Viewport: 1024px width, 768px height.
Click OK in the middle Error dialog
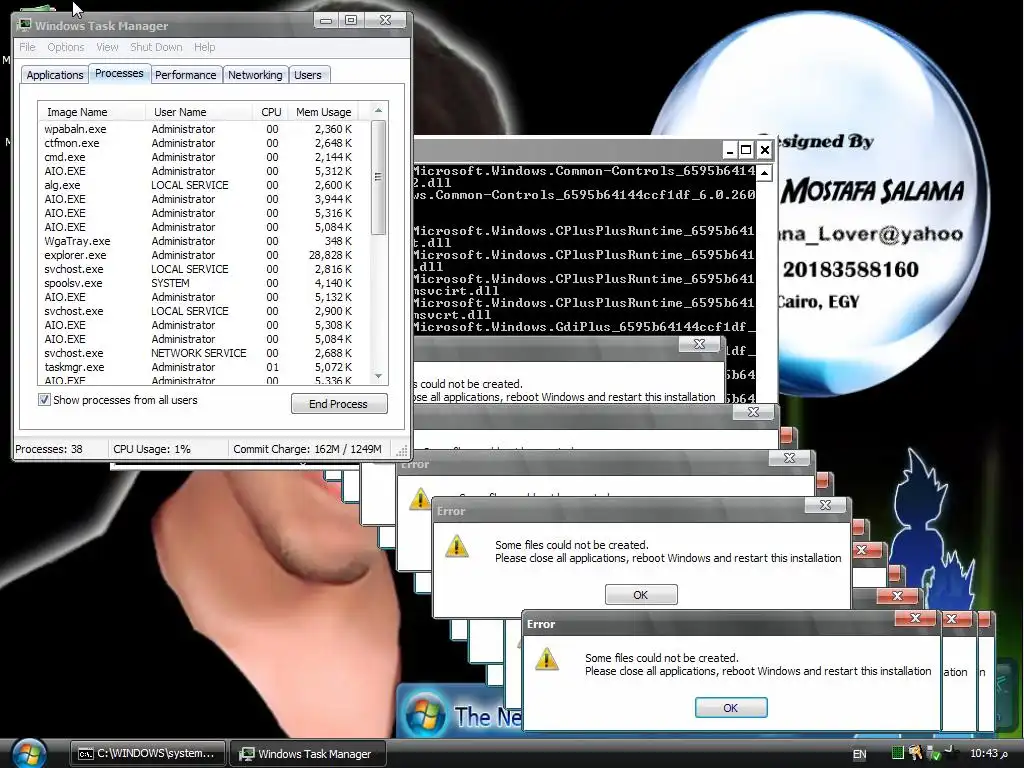(x=641, y=595)
